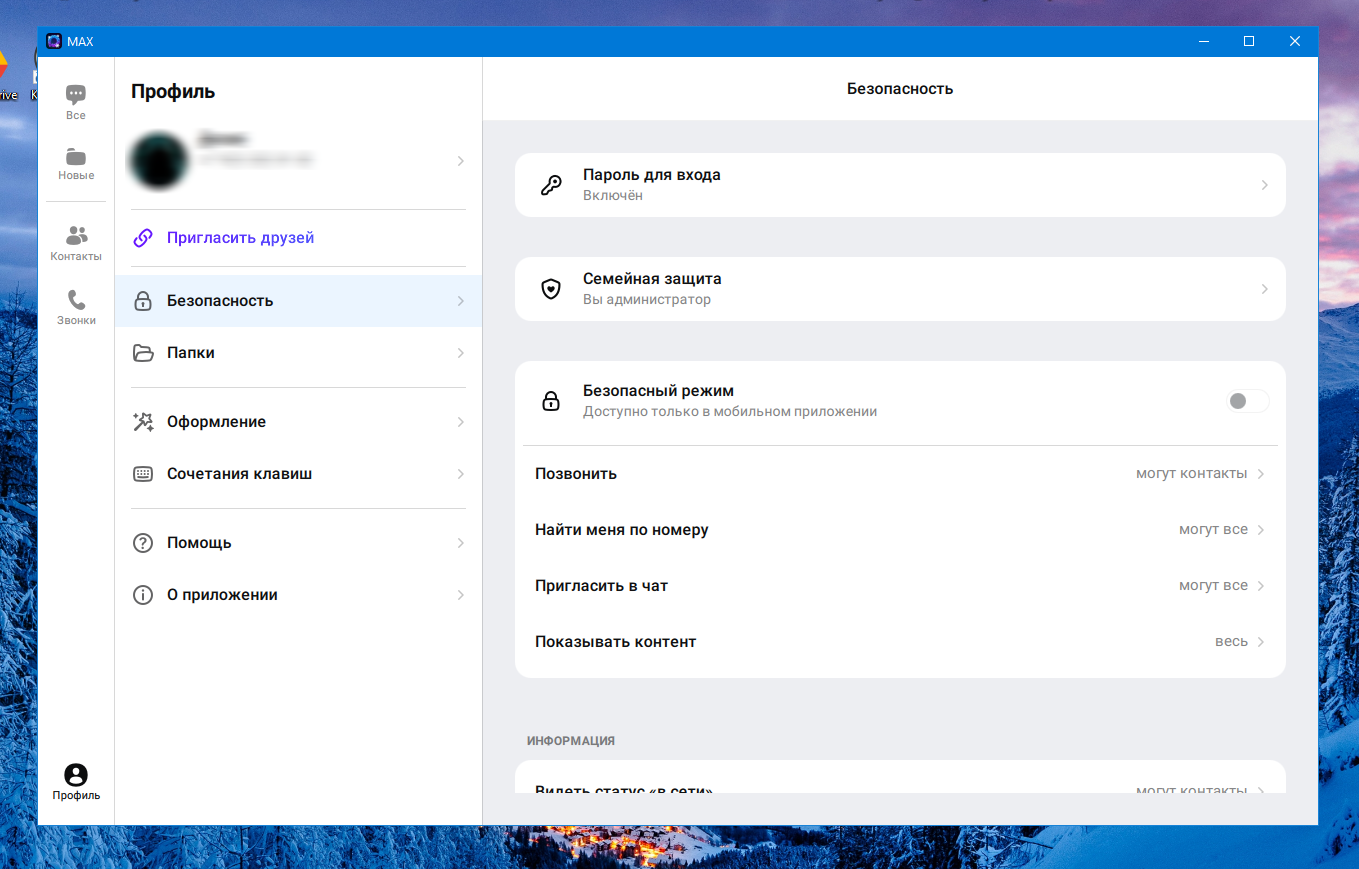The height and width of the screenshot is (869, 1359).
Task: Click the shield icon for Family protection
Action: [x=550, y=289]
